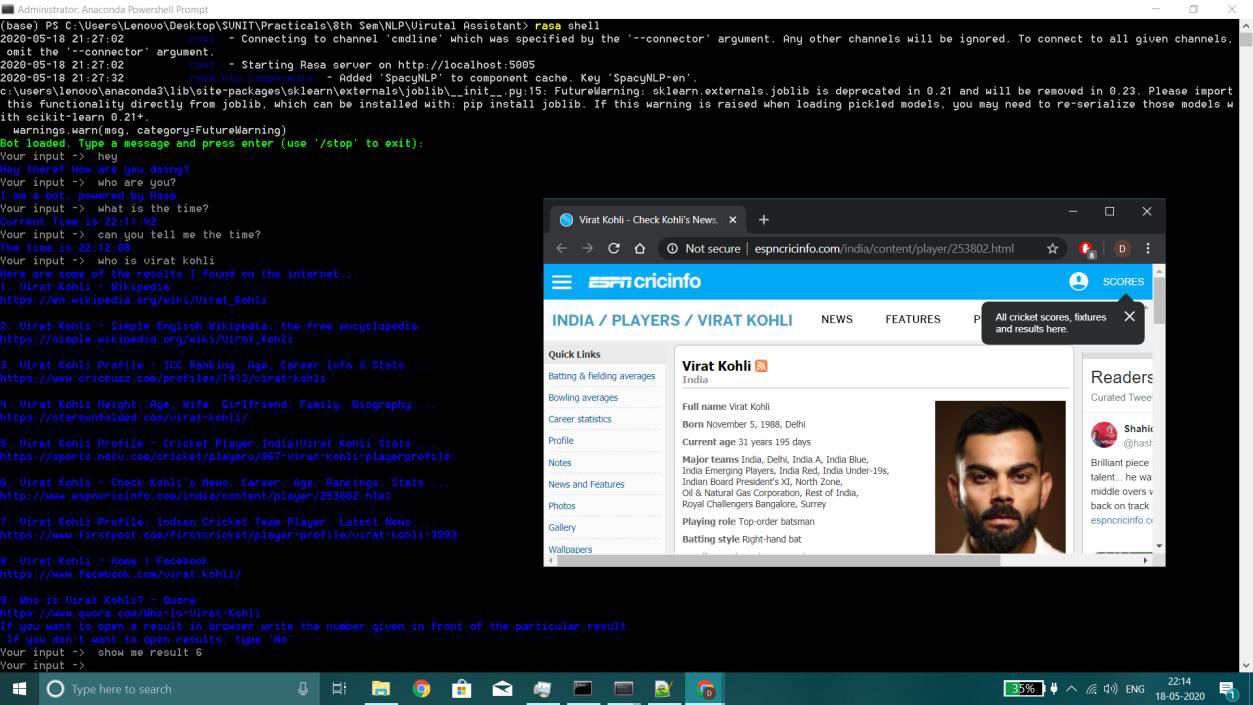Open the Chrome three-dot menu
This screenshot has height=705, width=1253.
[x=1148, y=249]
